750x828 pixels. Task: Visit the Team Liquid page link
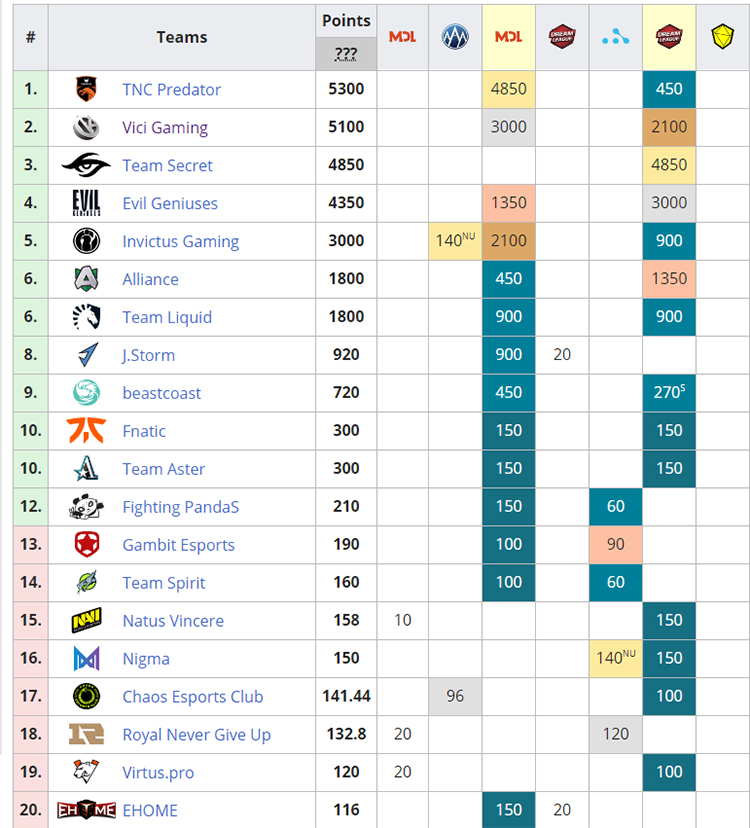point(167,317)
